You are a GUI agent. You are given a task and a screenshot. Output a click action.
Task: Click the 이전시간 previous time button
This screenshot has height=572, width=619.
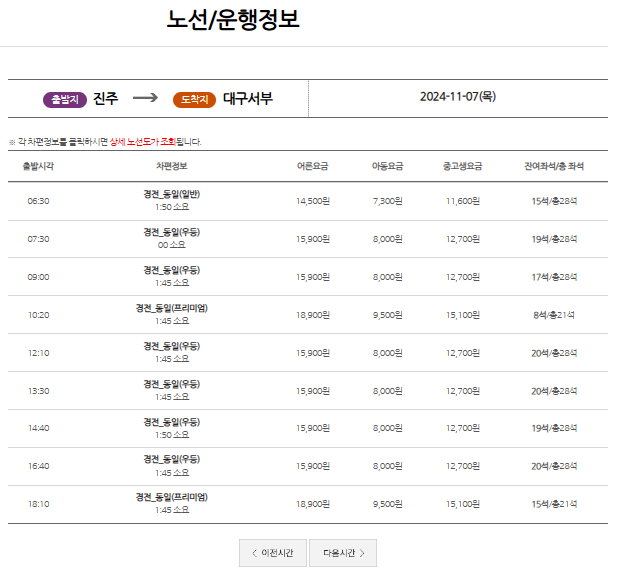tap(272, 553)
